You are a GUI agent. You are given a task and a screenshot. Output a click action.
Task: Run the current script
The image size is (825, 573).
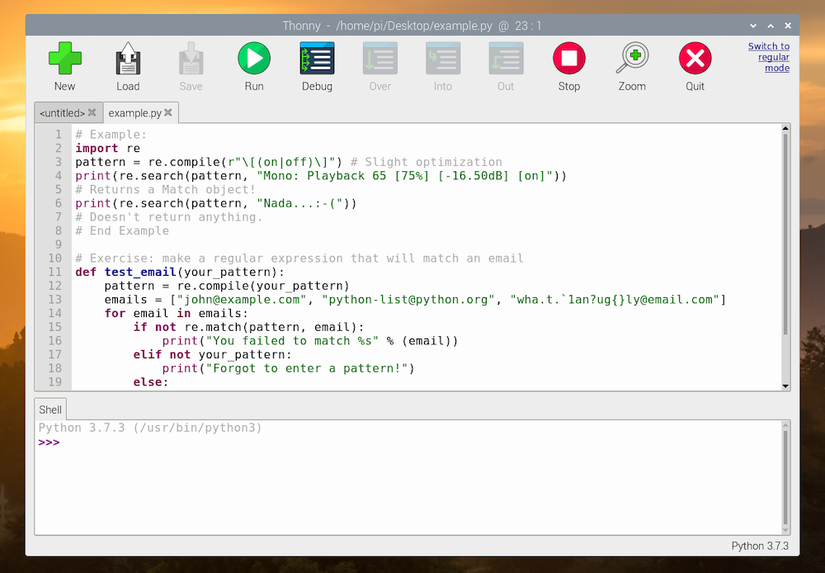(x=254, y=60)
